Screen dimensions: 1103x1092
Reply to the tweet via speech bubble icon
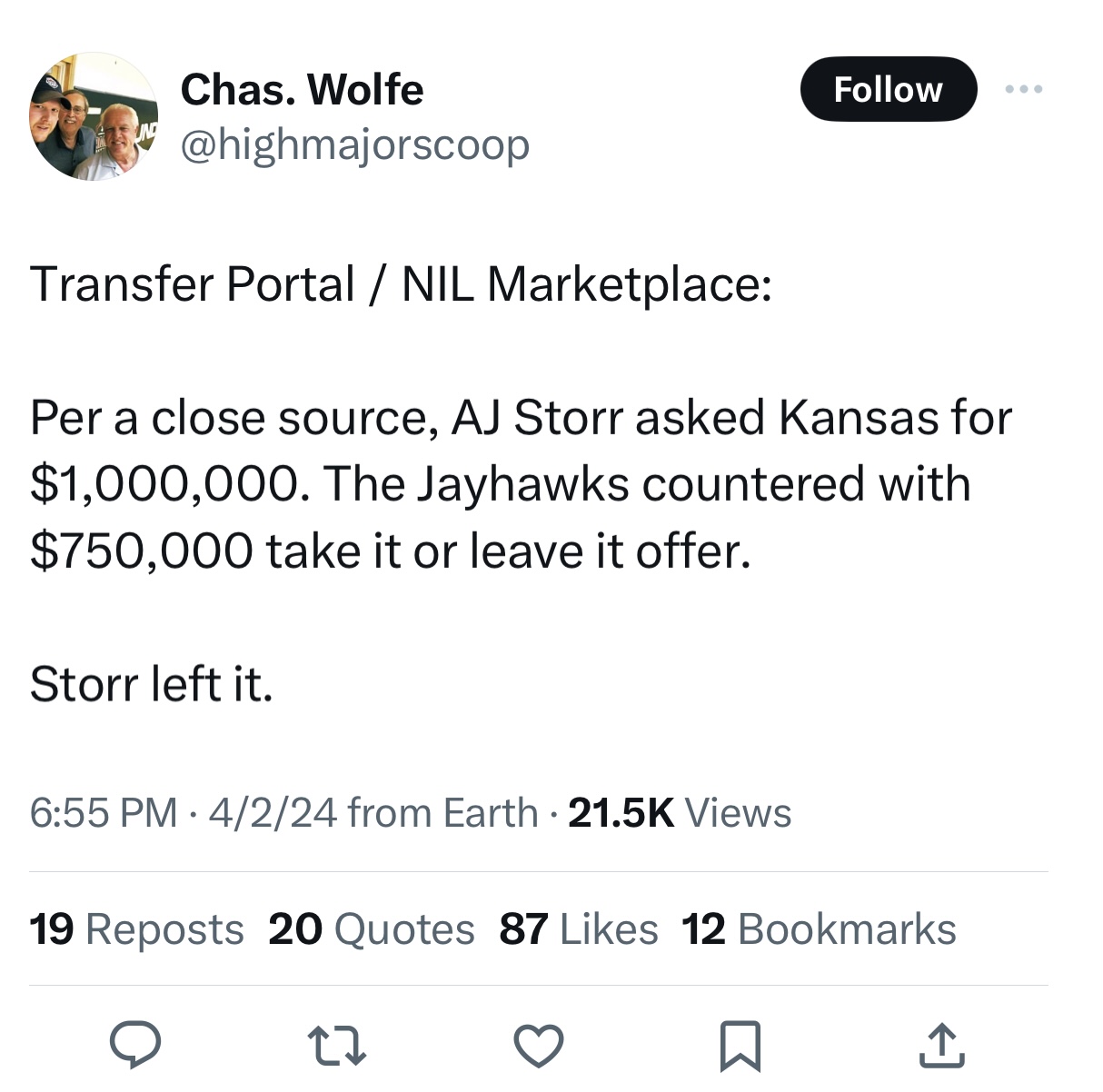click(x=135, y=1045)
